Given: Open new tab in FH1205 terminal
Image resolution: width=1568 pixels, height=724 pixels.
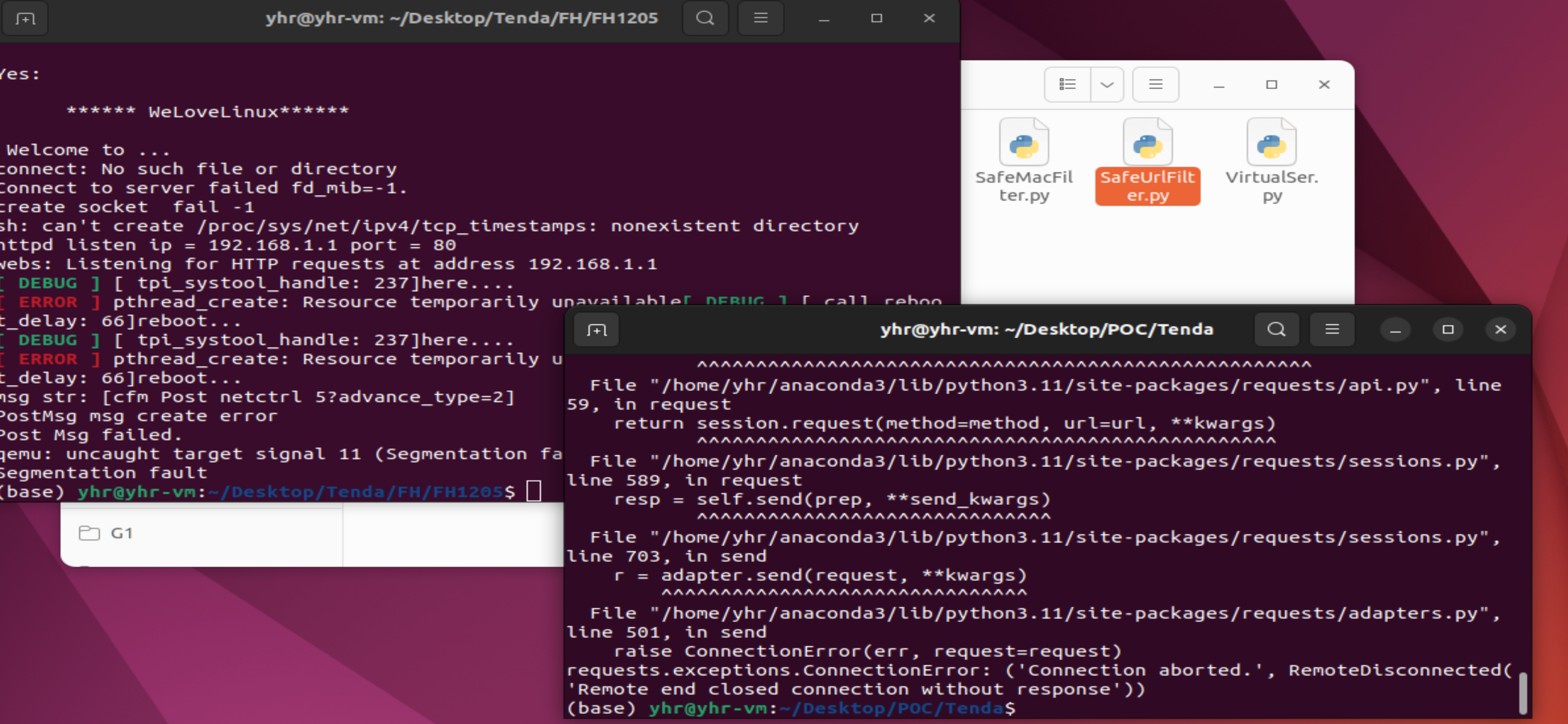Looking at the screenshot, I should pos(25,19).
